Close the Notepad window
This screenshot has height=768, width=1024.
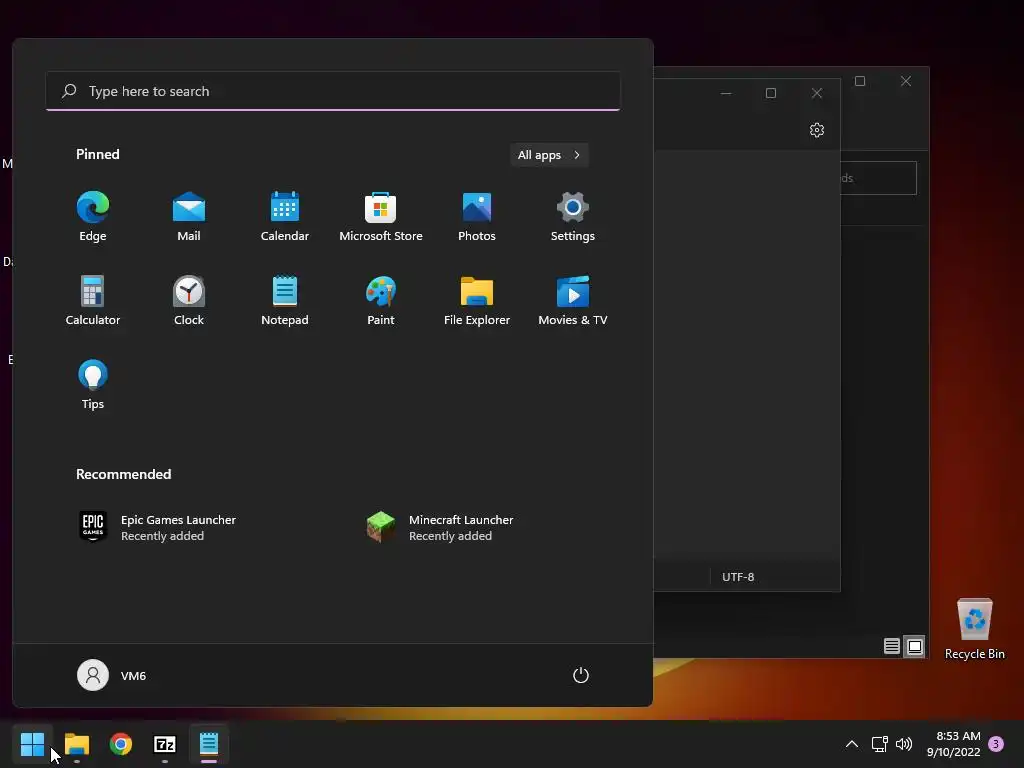click(x=816, y=93)
